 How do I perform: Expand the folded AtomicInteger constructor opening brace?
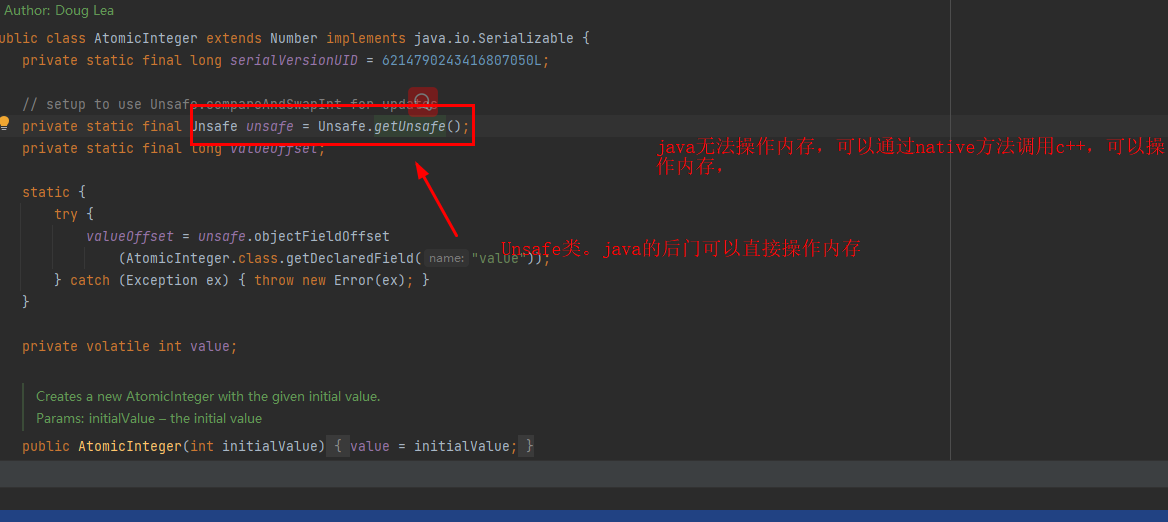pyautogui.click(x=337, y=447)
